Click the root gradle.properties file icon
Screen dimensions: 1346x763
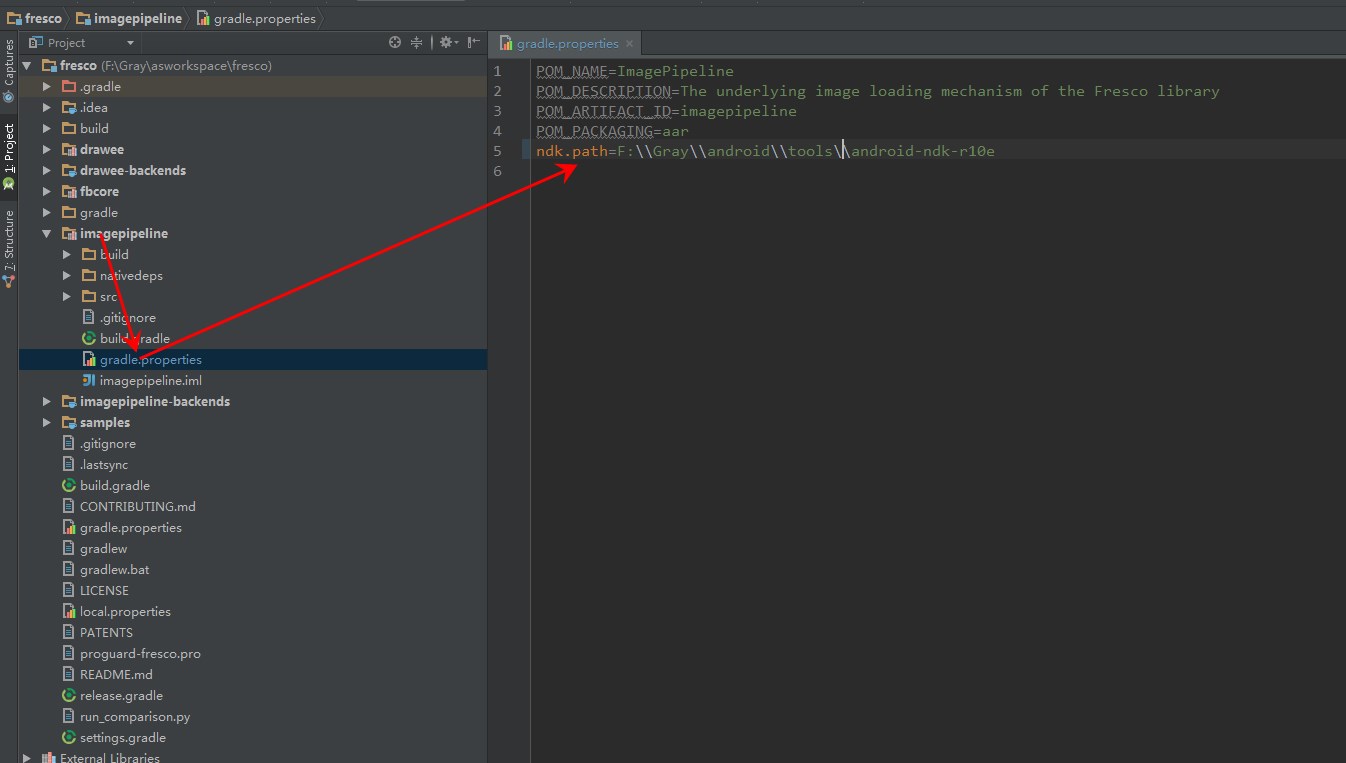pos(69,528)
